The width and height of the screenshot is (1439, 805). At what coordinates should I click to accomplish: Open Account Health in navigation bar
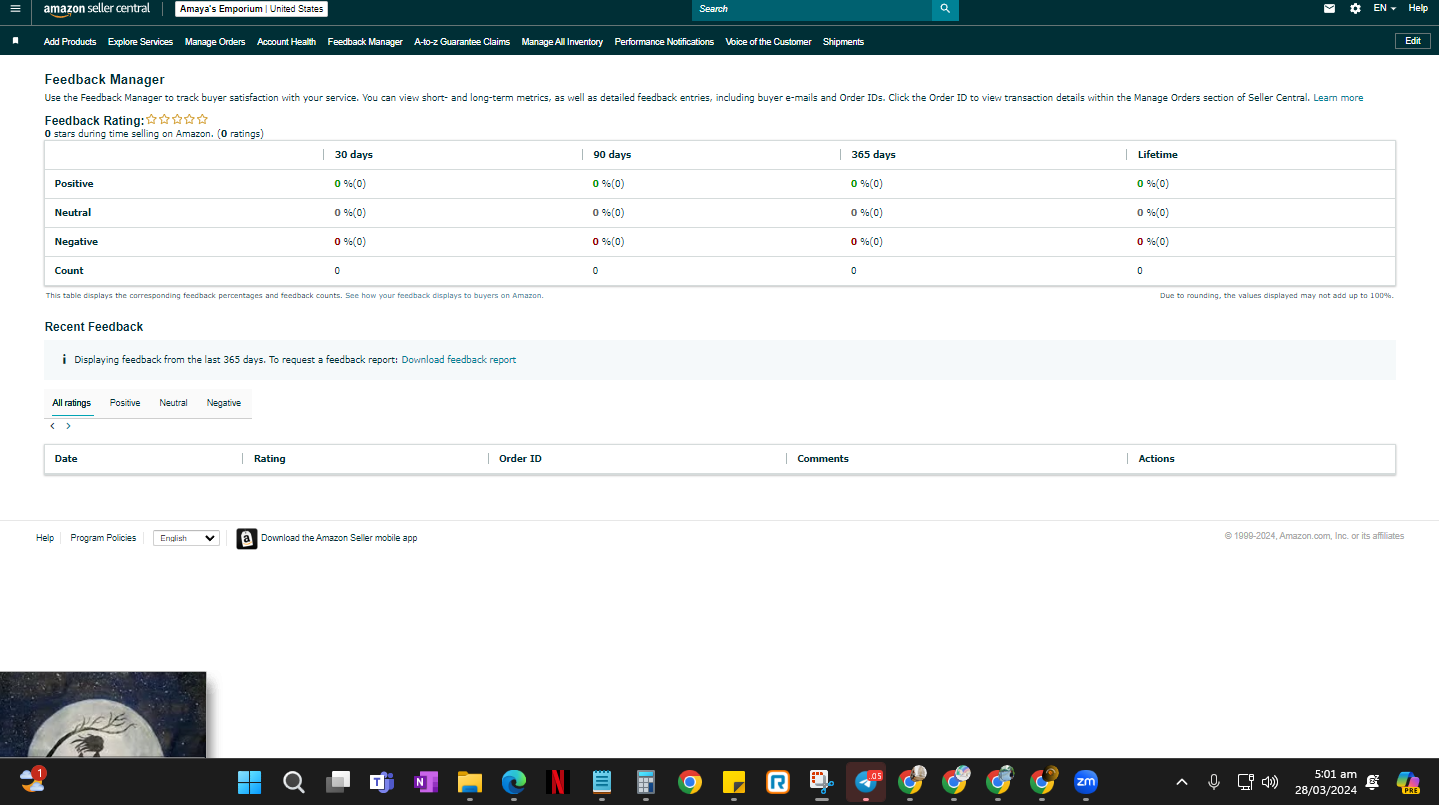point(286,42)
